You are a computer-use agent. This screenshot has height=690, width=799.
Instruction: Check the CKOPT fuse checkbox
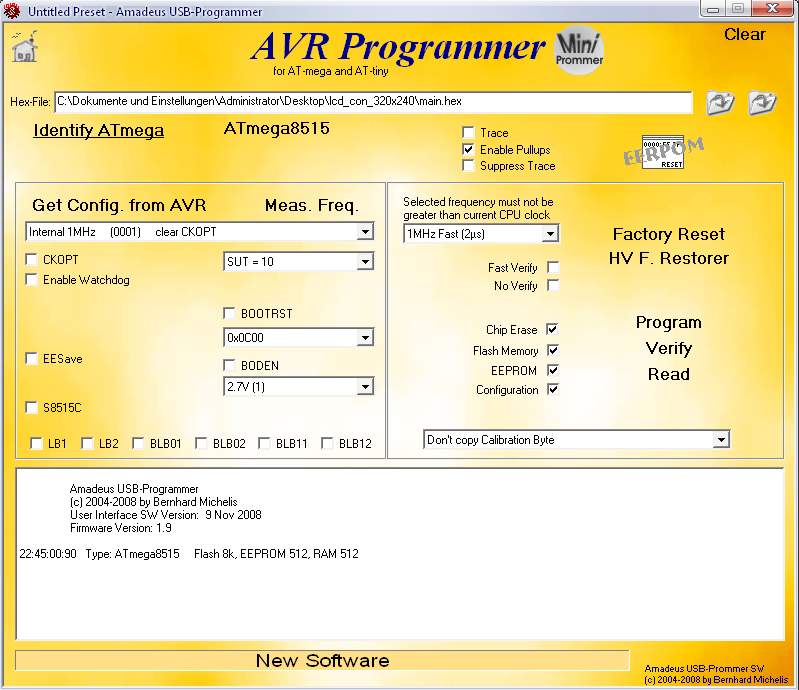[32, 259]
